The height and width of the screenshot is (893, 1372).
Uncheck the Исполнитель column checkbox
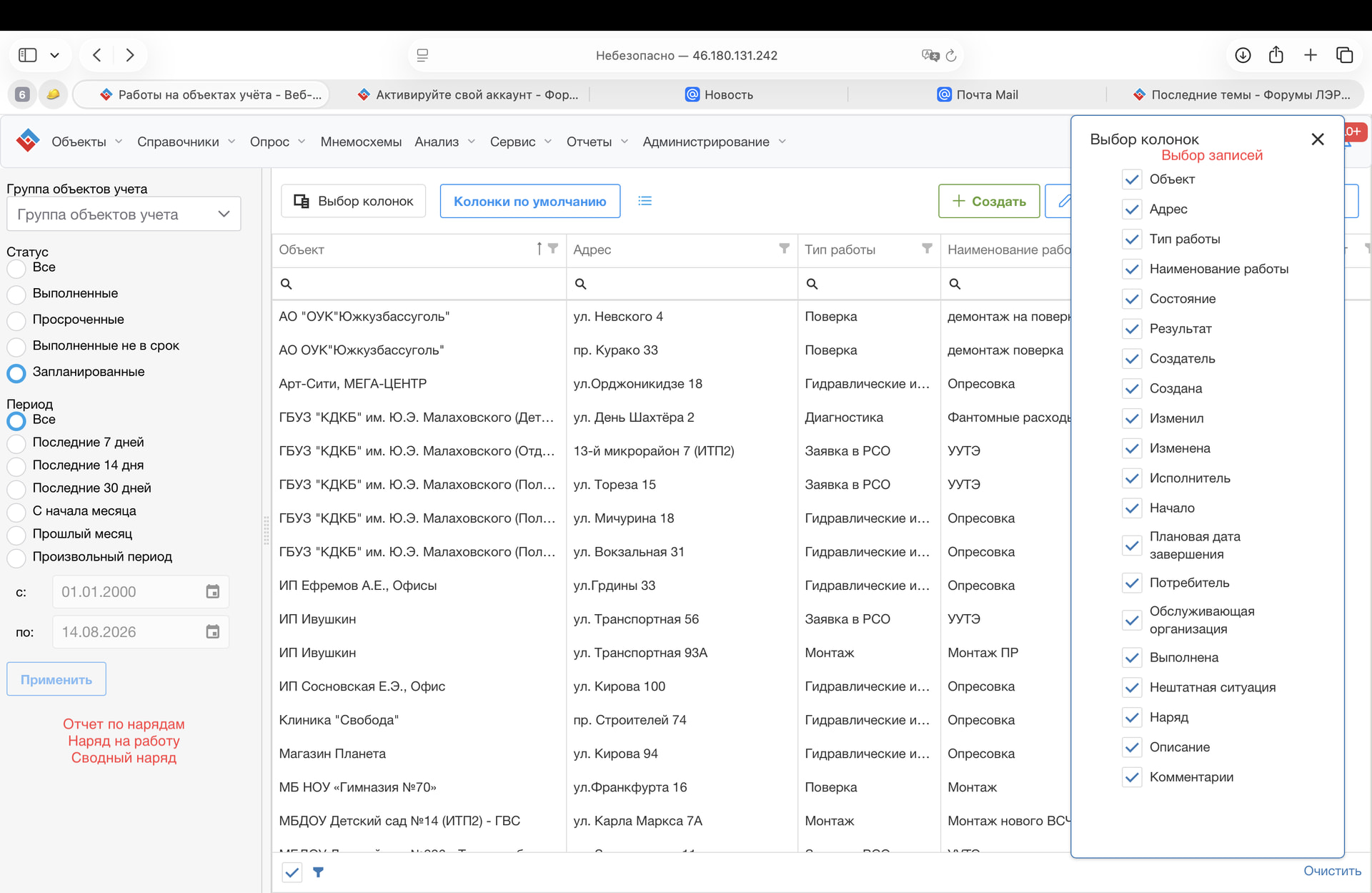coord(1132,478)
